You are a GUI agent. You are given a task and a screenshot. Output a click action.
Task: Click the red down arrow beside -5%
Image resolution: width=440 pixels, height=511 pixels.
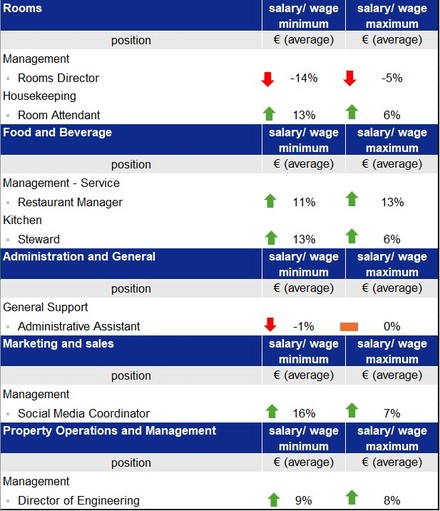coord(350,78)
